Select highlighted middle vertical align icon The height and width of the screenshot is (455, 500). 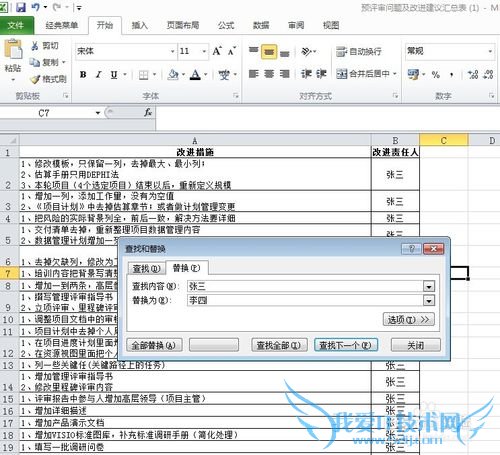click(269, 52)
